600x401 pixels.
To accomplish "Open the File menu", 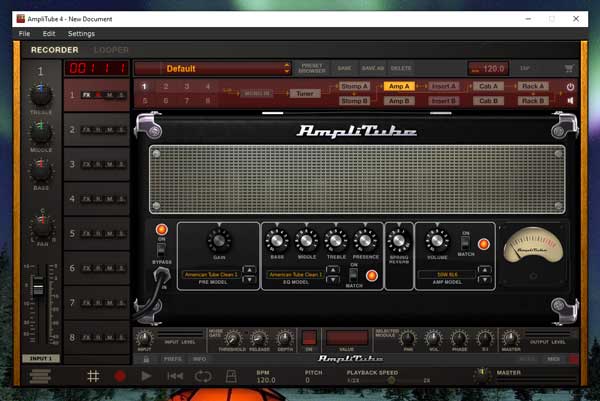I will [24, 34].
